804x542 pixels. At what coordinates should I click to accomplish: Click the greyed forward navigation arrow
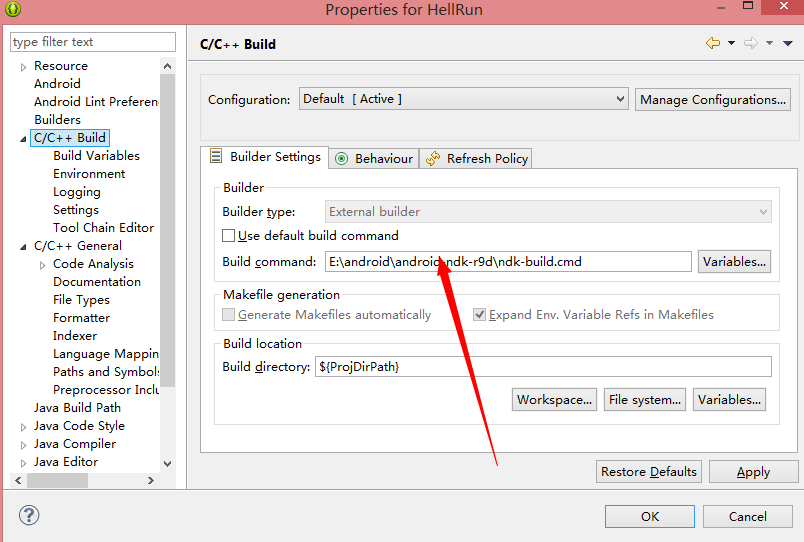point(751,43)
